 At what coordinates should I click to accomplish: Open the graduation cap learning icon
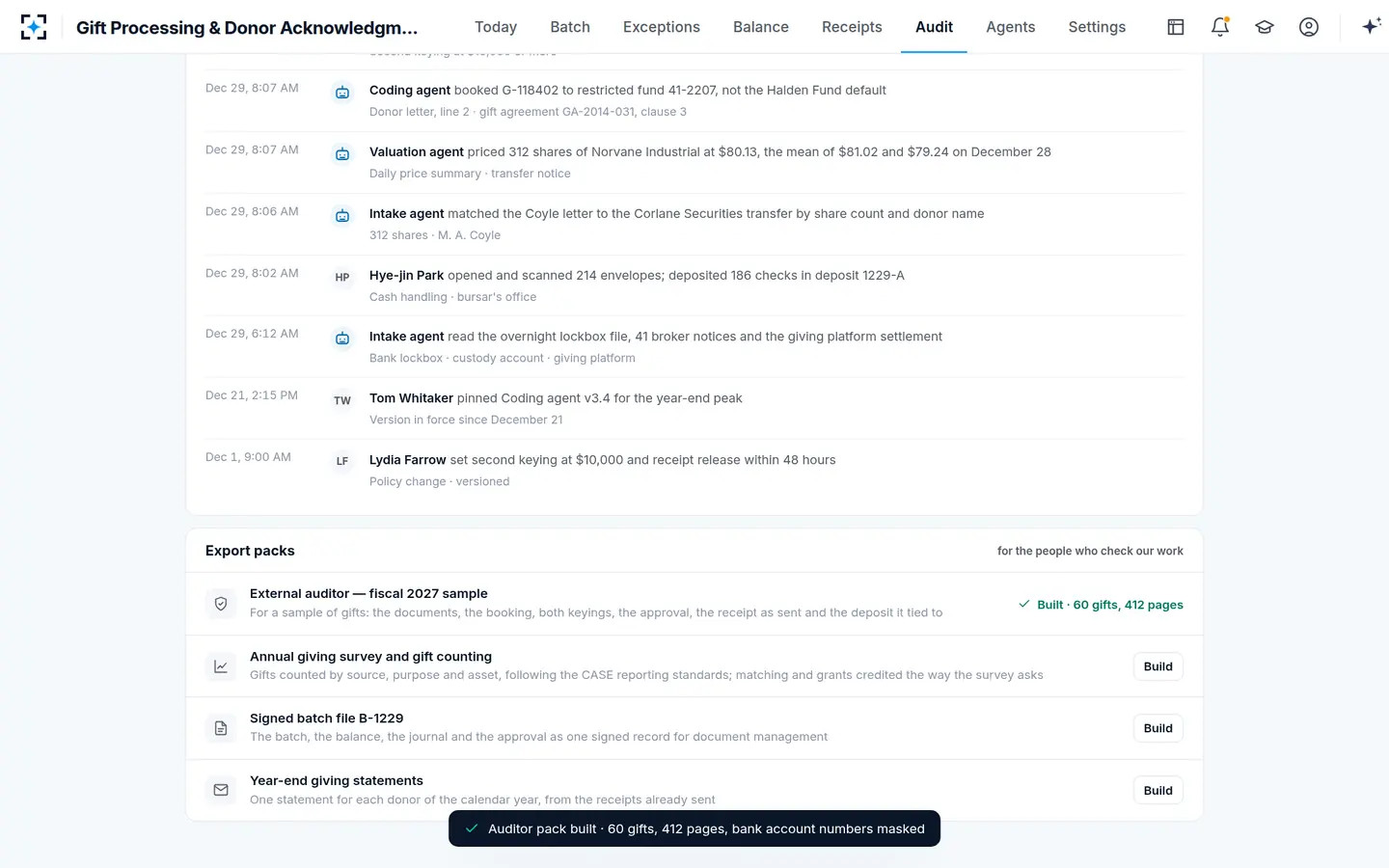point(1265,27)
